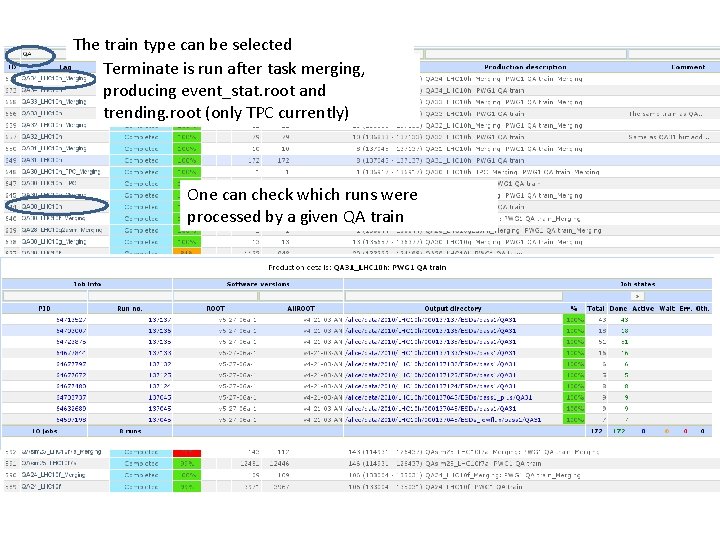Click the Comment column header
This screenshot has width=720, height=540.
click(x=688, y=67)
